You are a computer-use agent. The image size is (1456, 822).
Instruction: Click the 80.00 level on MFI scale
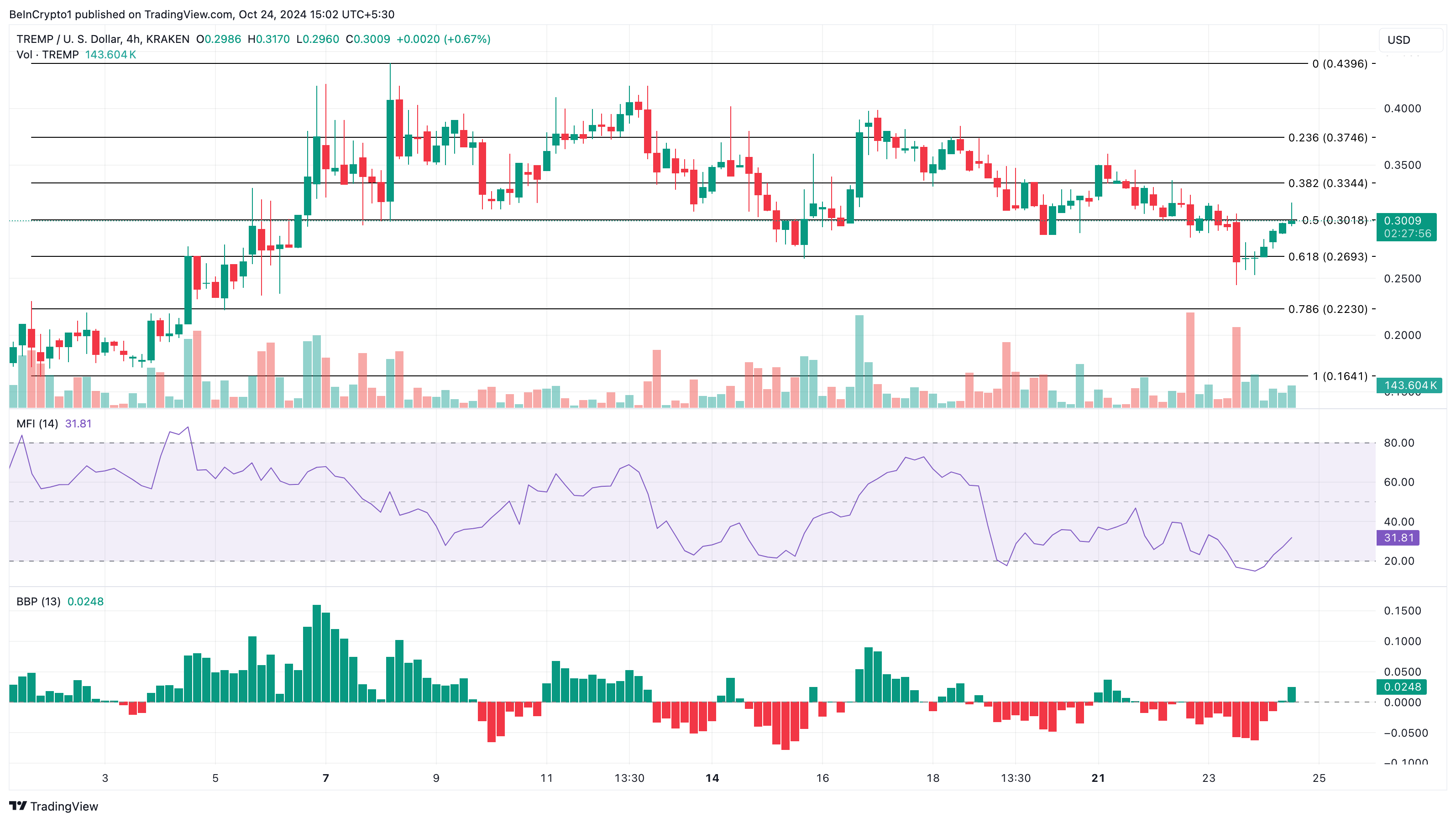[1399, 443]
